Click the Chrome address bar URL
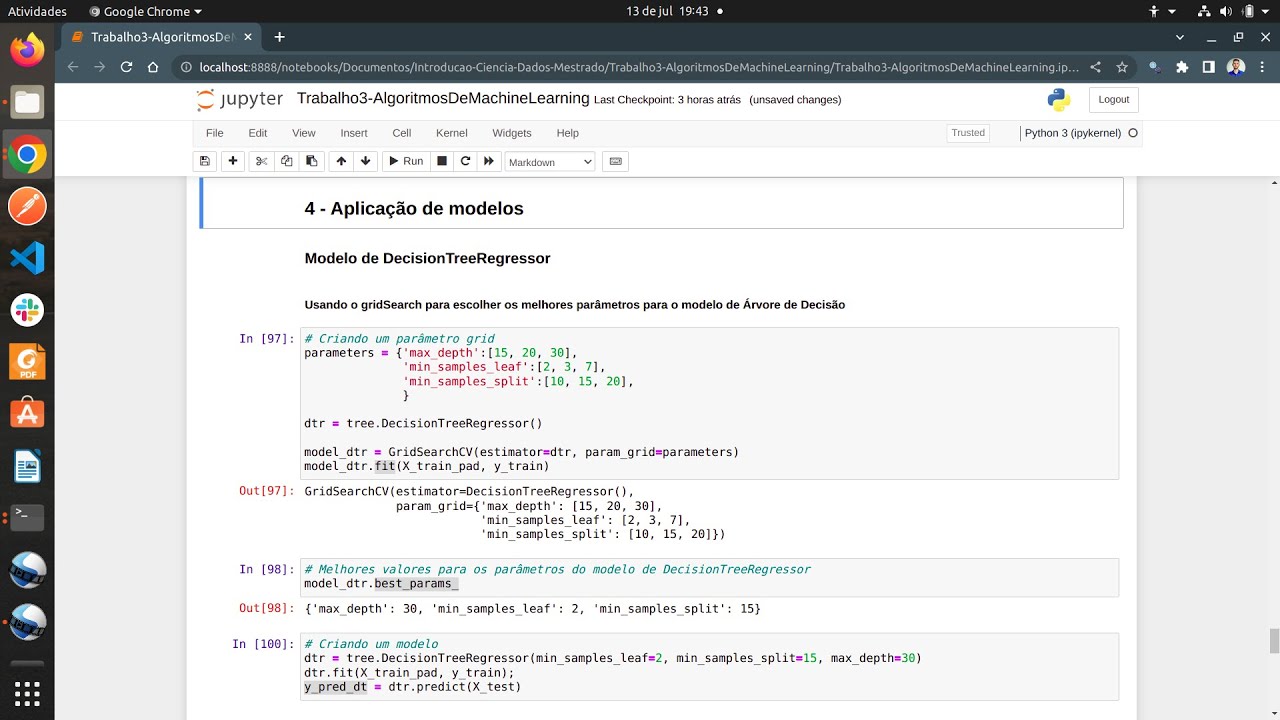1280x720 pixels. point(639,67)
